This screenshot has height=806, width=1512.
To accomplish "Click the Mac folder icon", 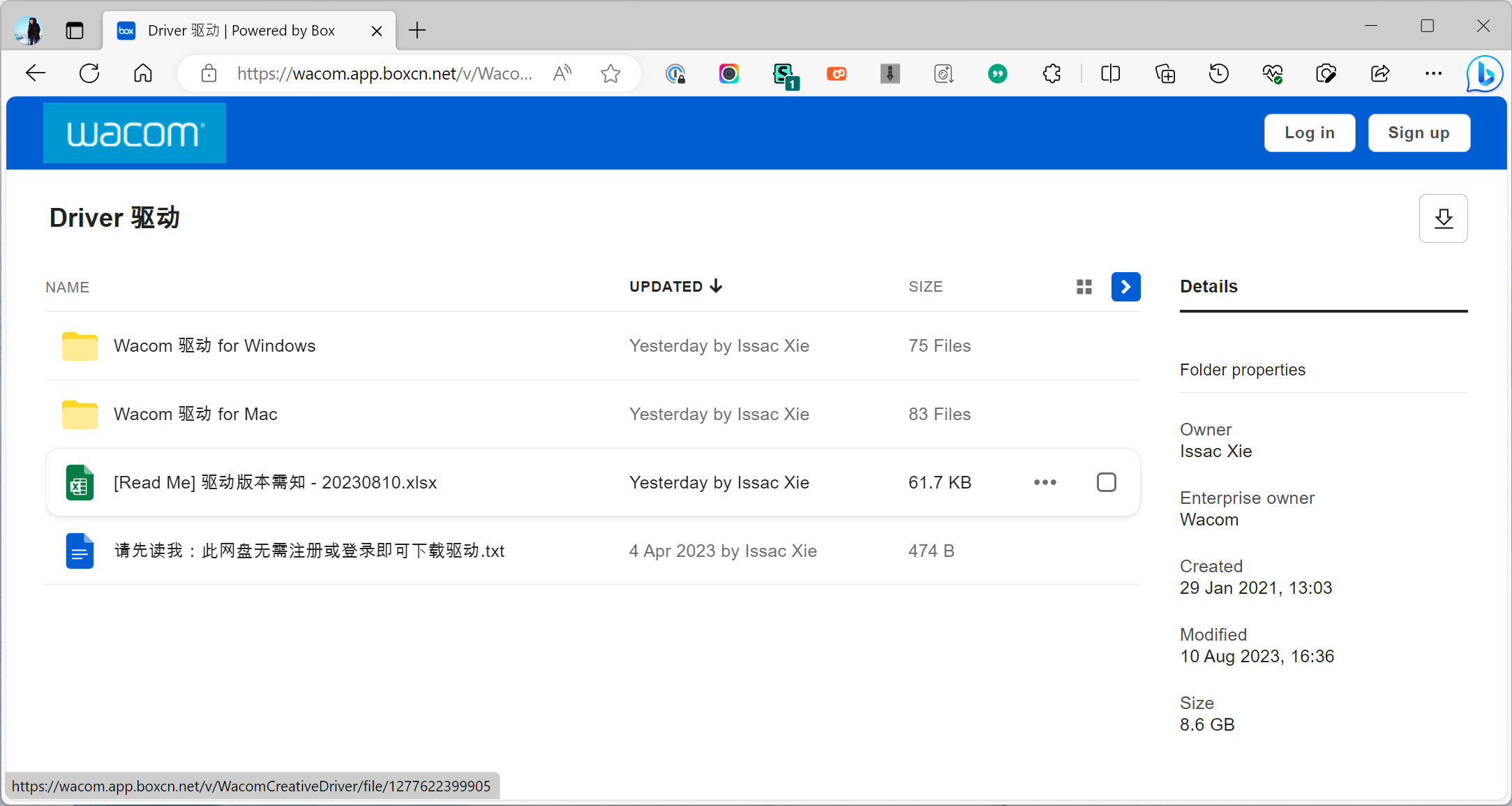I will [x=80, y=415].
